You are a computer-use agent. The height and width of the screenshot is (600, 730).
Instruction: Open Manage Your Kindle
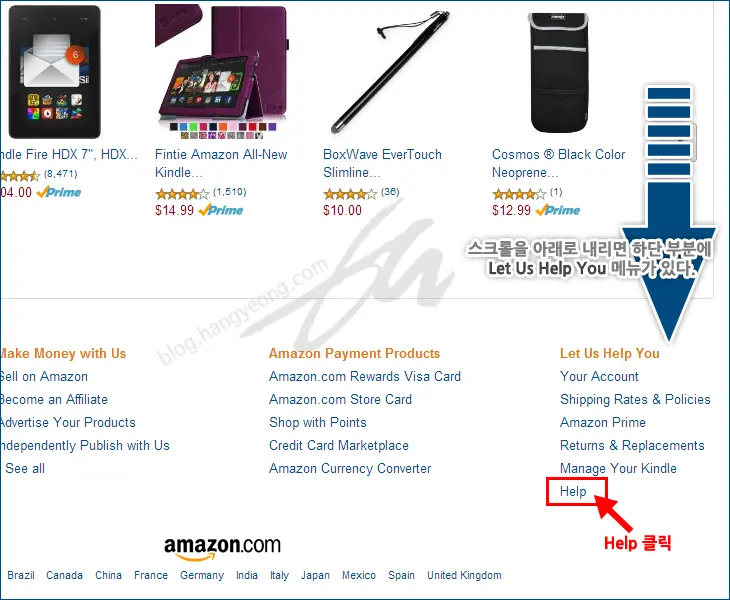point(618,468)
